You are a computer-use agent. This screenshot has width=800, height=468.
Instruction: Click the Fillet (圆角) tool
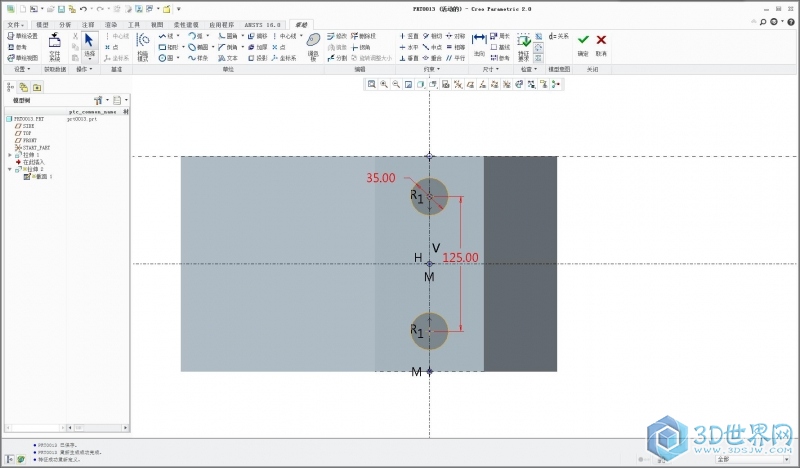click(x=228, y=36)
